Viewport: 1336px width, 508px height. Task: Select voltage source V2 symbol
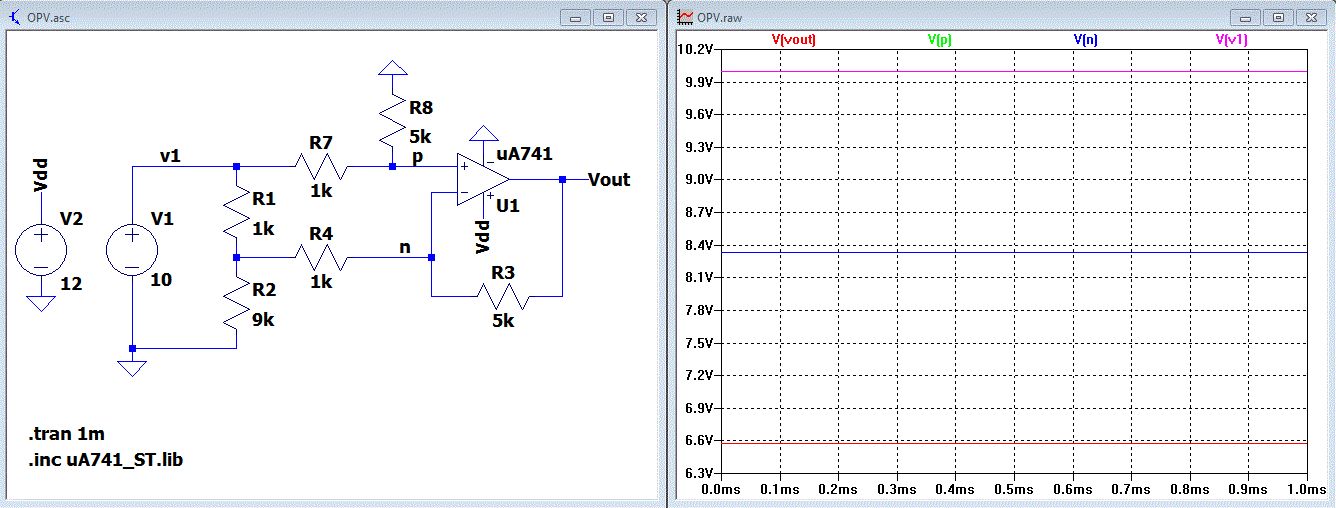41,250
